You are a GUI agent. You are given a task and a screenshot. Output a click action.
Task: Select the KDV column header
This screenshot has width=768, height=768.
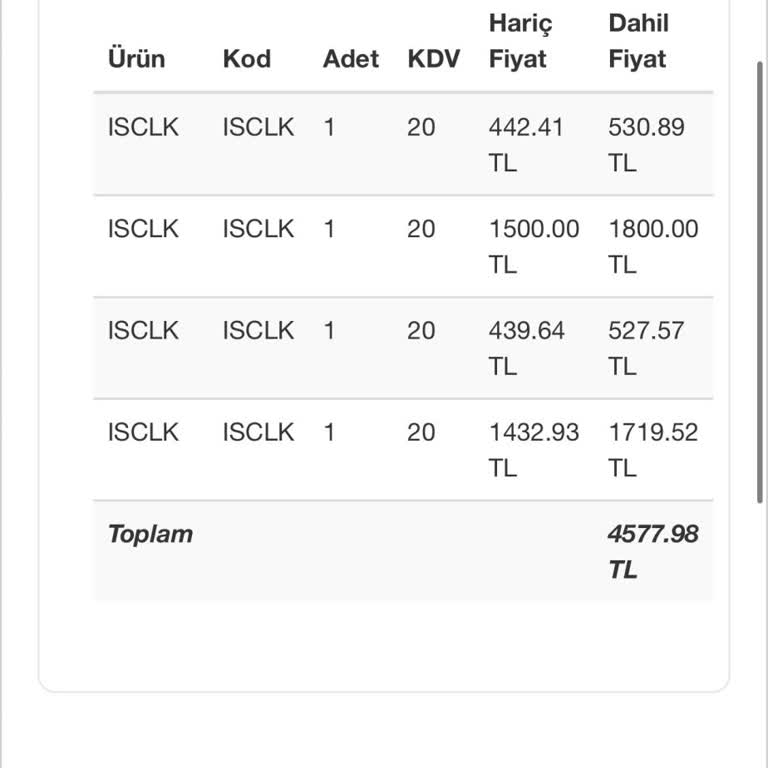tap(434, 59)
